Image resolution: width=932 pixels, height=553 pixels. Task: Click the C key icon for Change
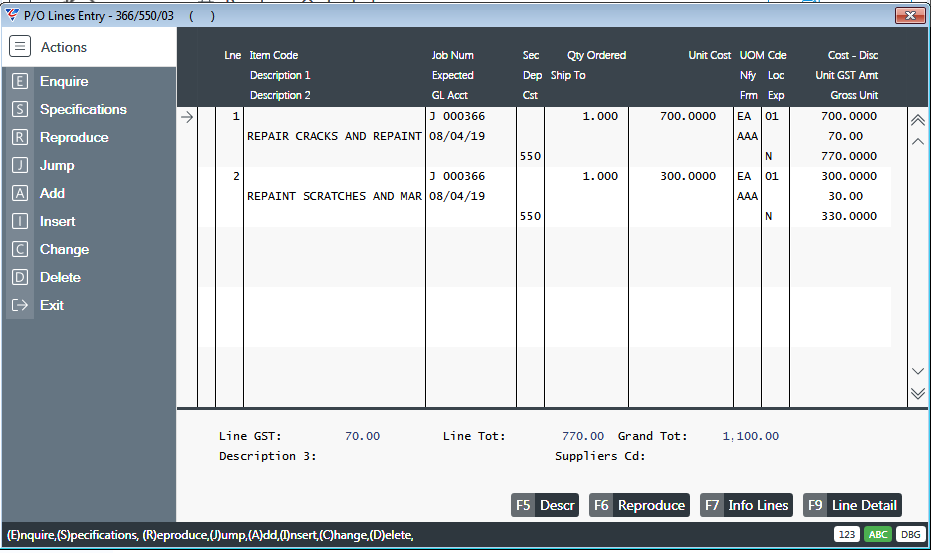click(x=20, y=249)
